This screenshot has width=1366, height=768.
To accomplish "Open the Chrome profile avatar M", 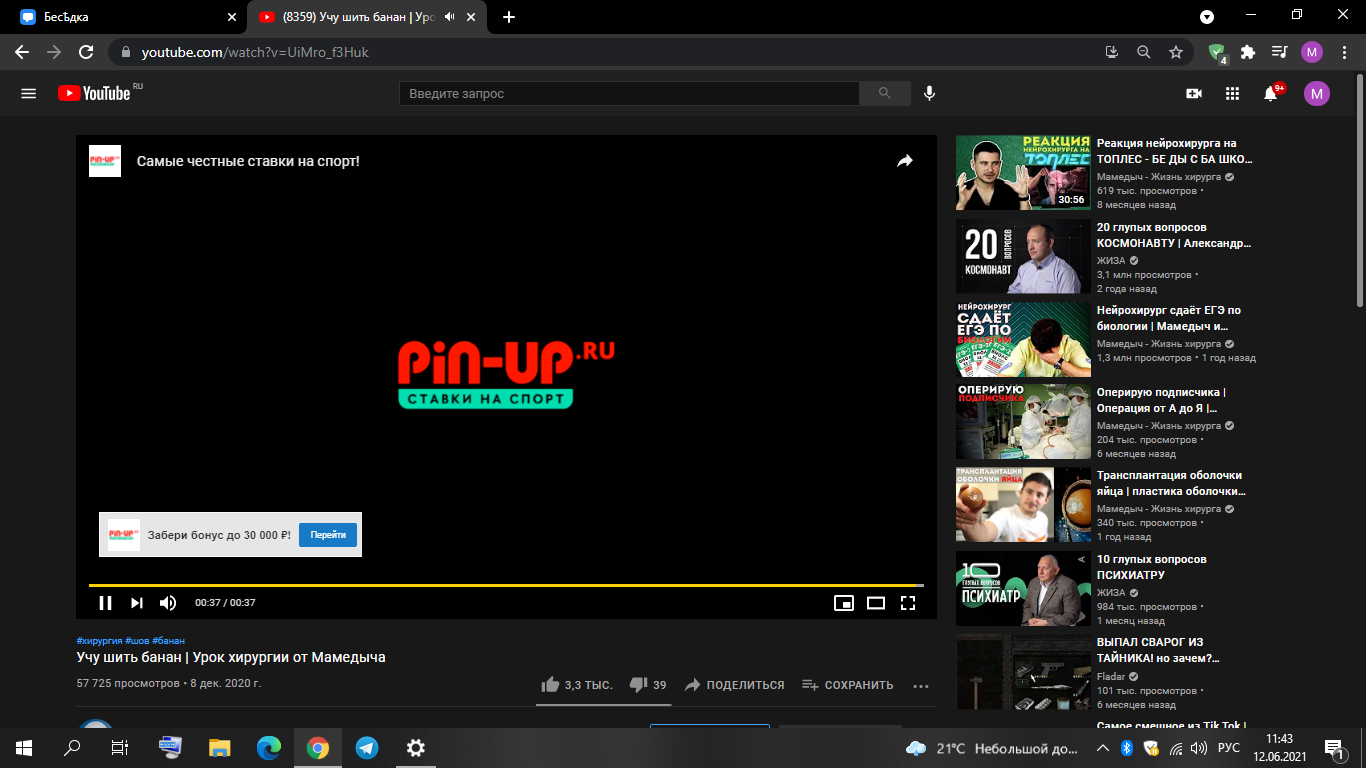I will [x=1311, y=52].
